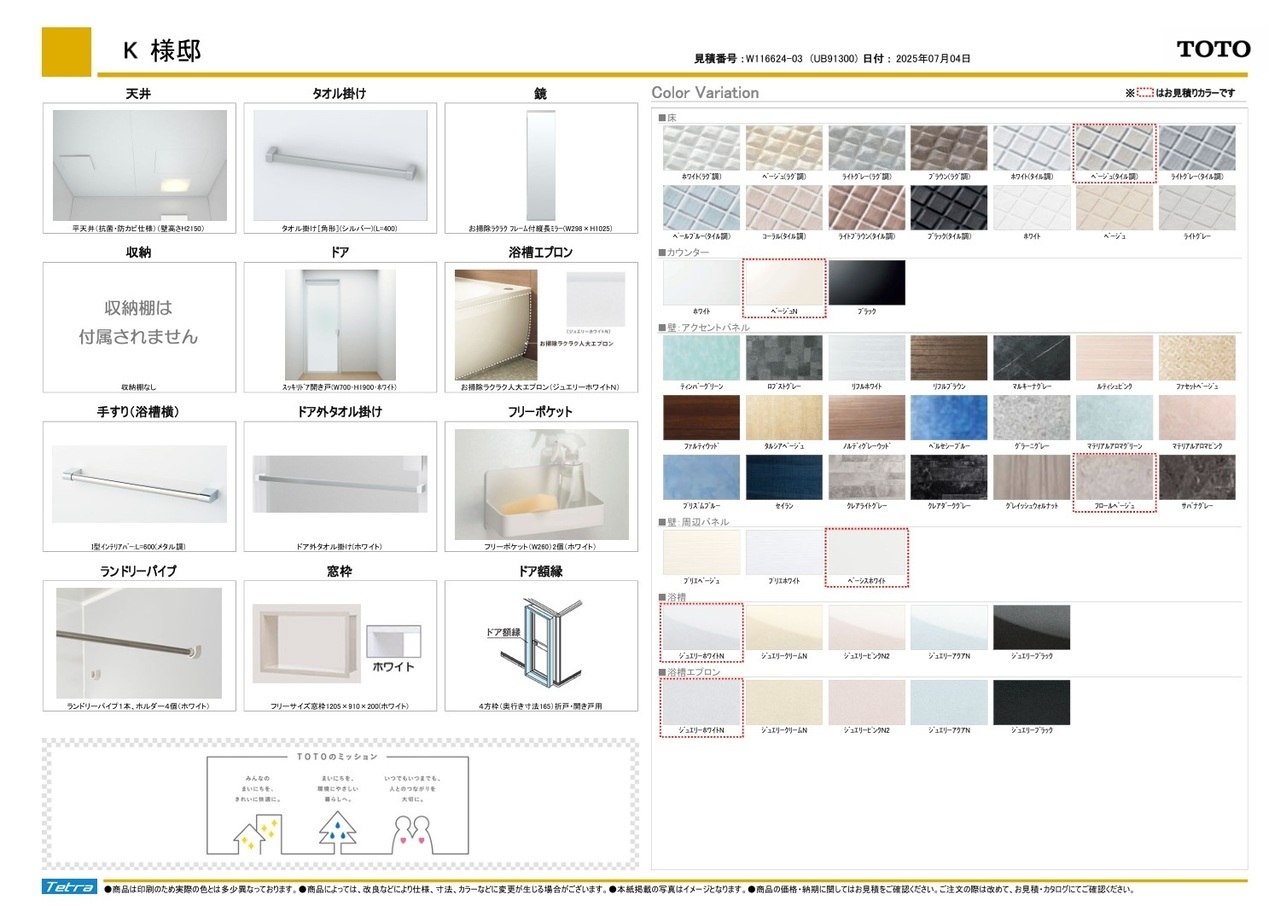This screenshot has width=1280, height=906.
Task: Pick the ブラック counter color swatch
Action: pos(866,283)
